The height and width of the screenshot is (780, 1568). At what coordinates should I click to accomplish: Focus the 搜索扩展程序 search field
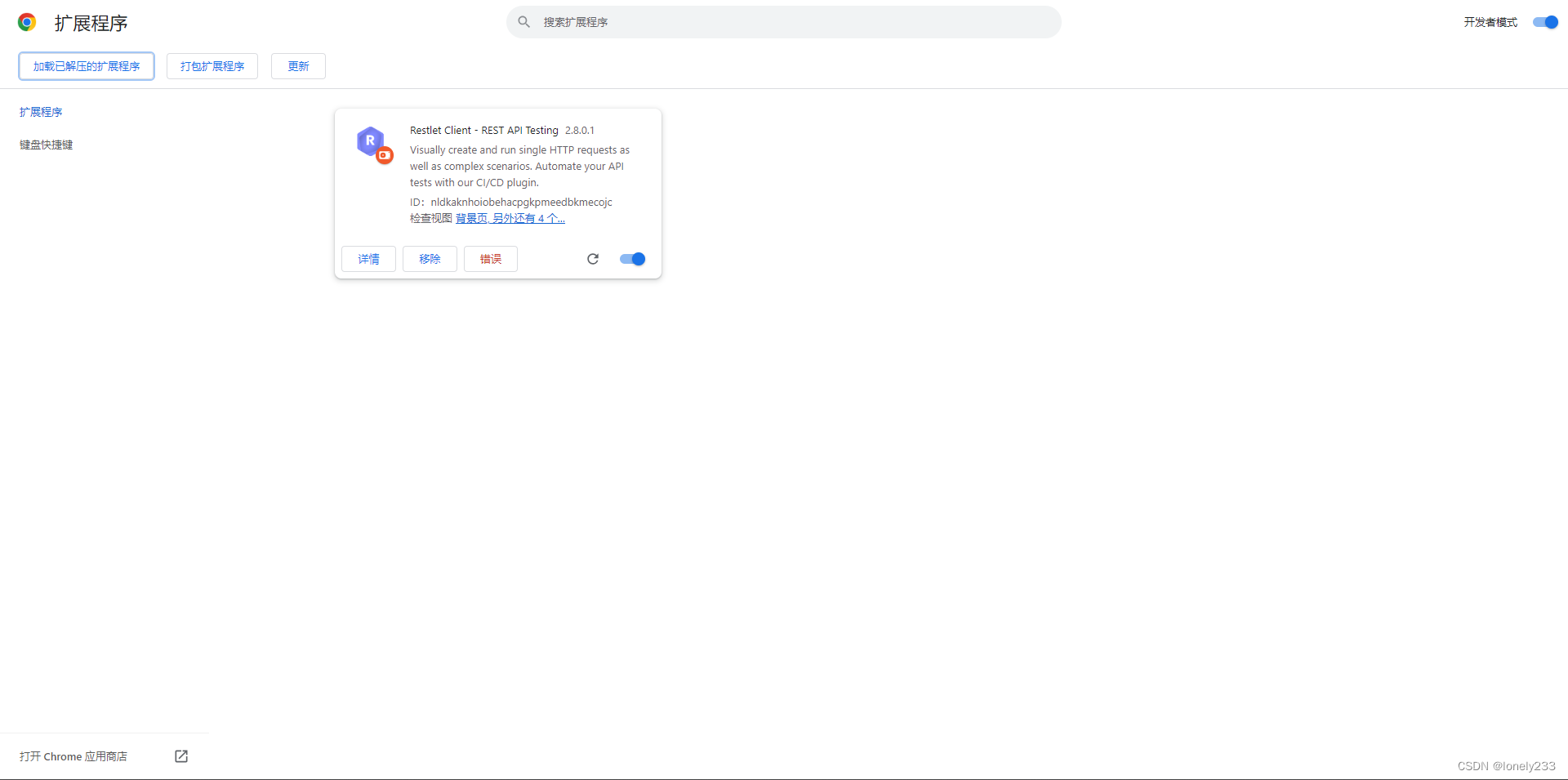coord(784,22)
